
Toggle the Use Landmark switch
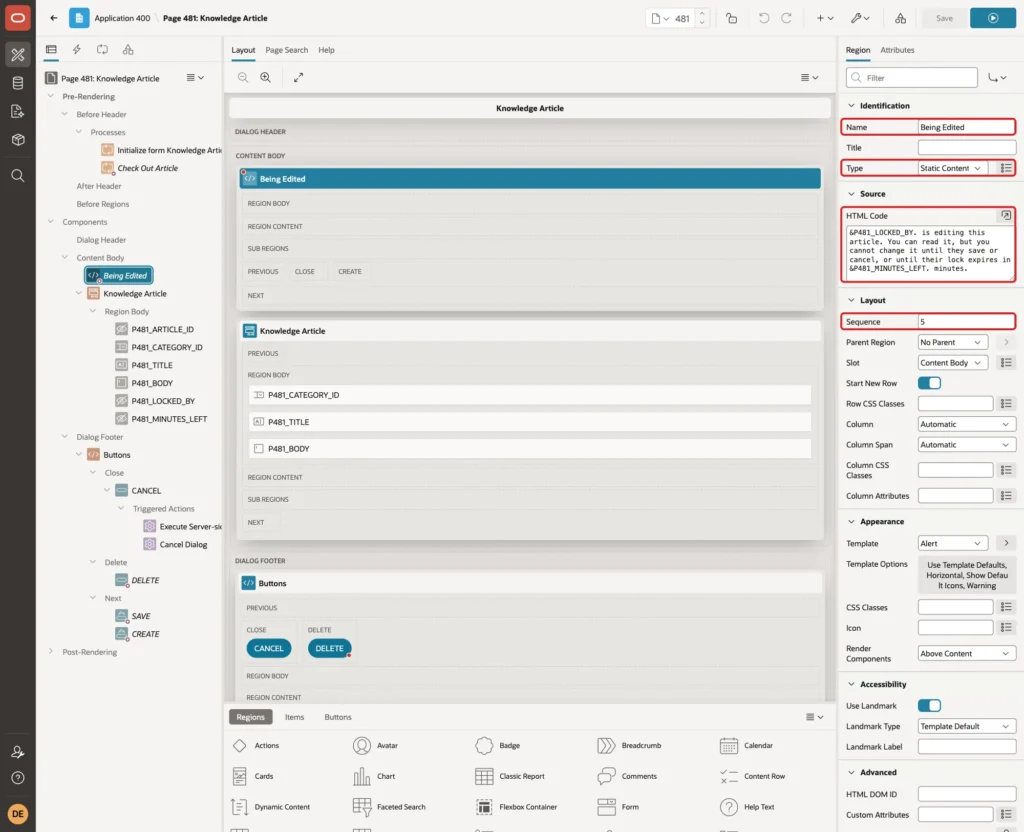[x=929, y=705]
